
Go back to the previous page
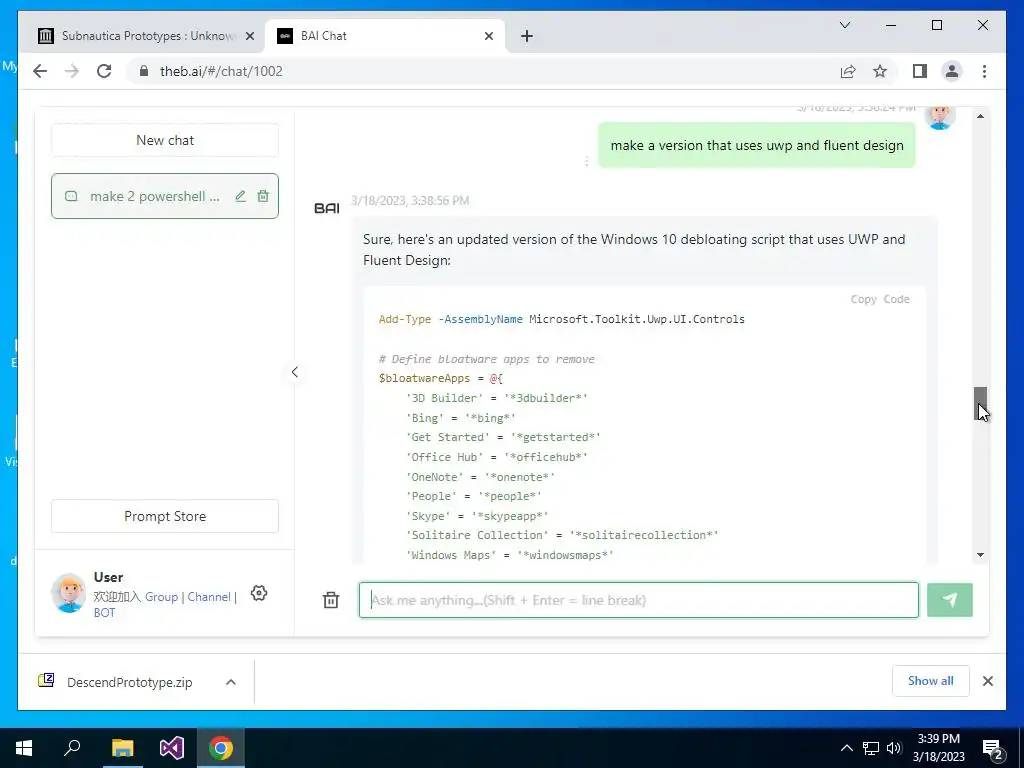tap(40, 71)
